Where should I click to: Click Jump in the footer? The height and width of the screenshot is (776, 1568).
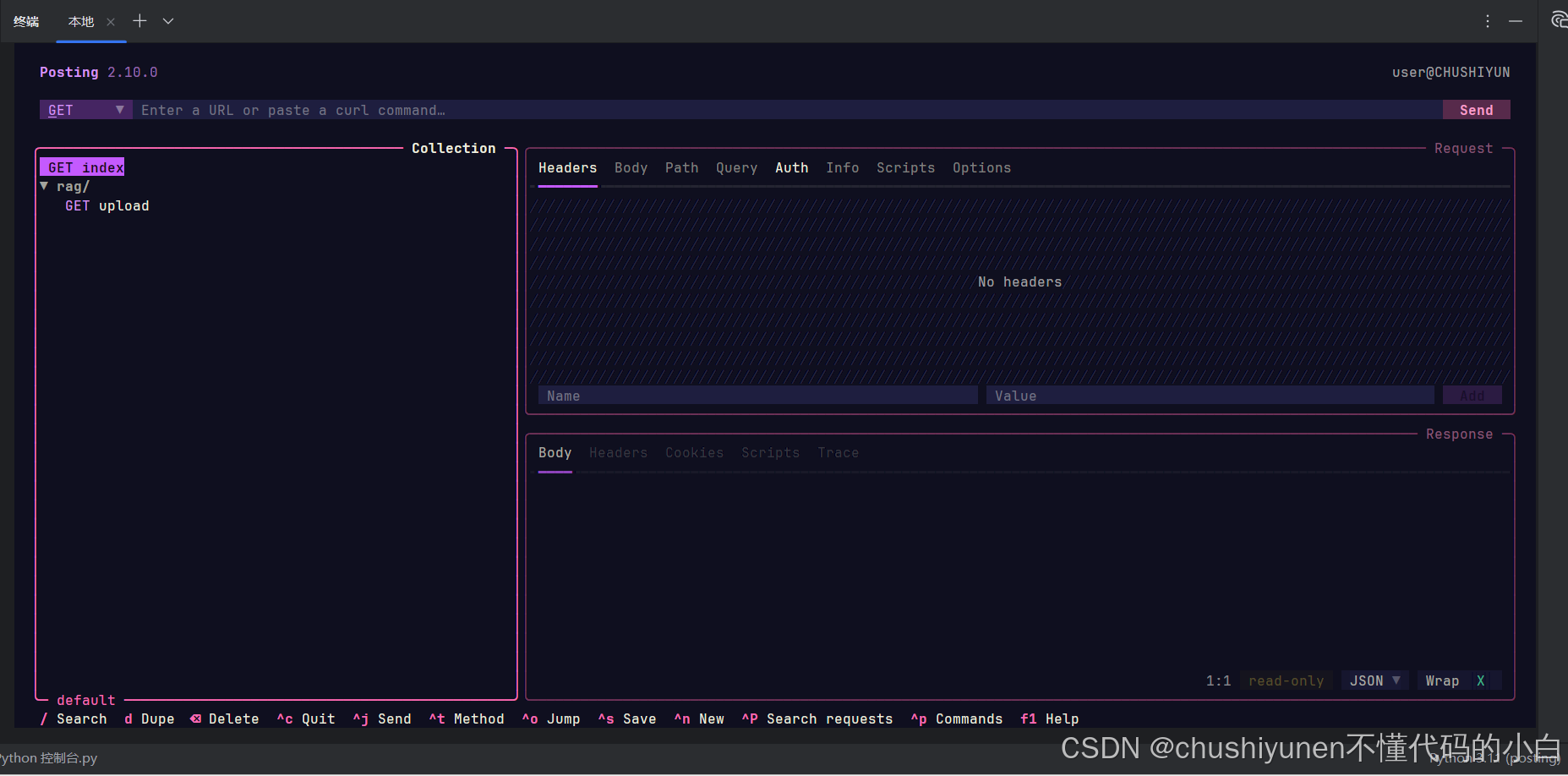550,719
